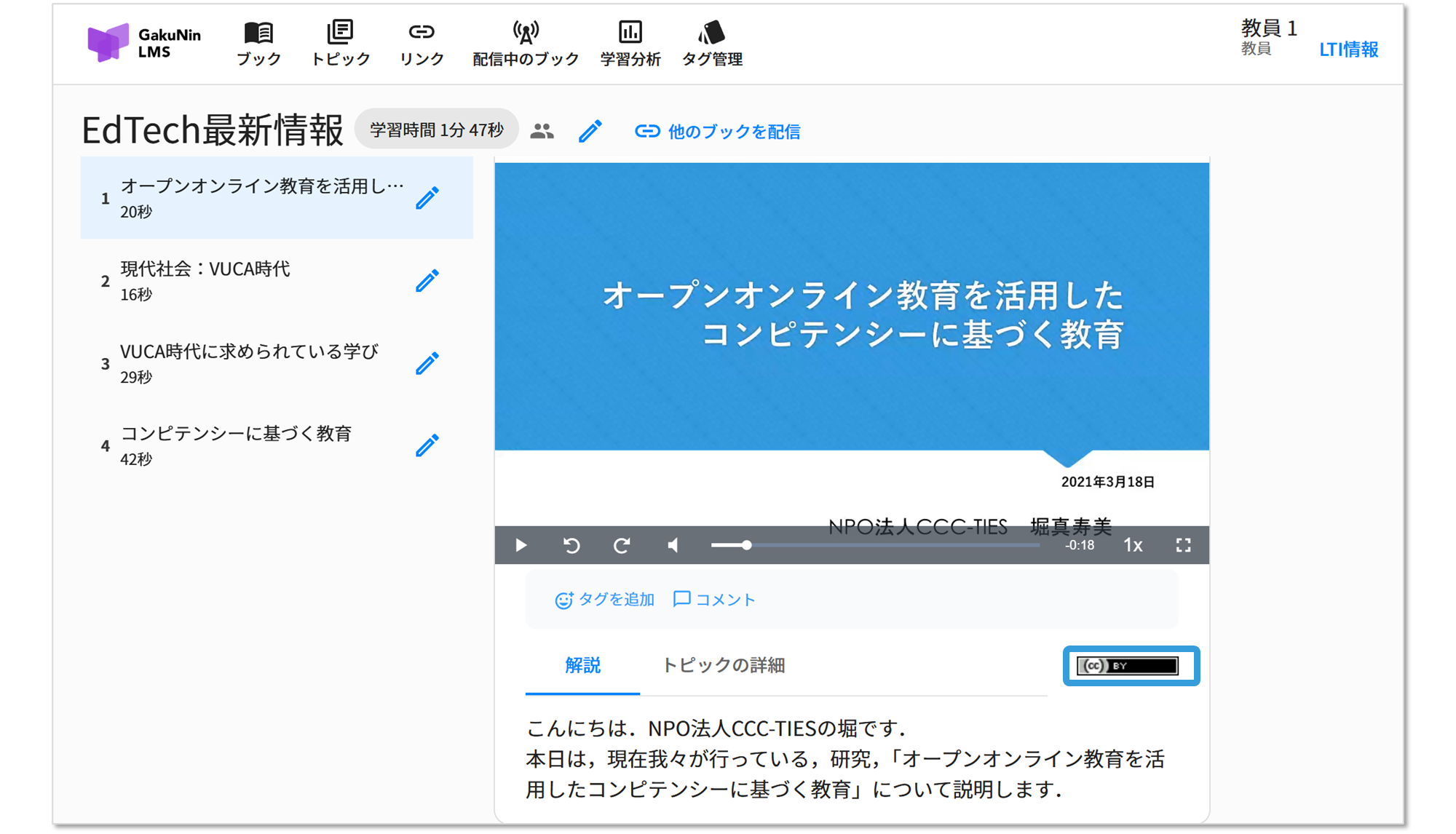Edit the EdTech最新情報 book title
1456x834 pixels.
590,131
